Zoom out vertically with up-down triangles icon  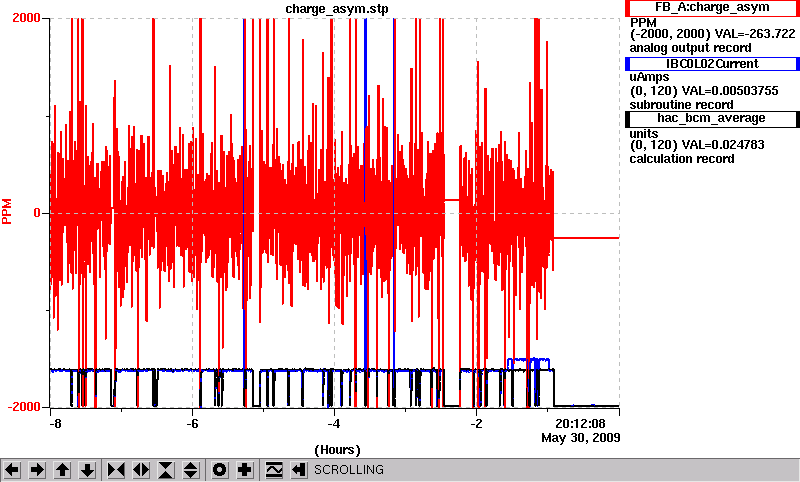tap(191, 470)
